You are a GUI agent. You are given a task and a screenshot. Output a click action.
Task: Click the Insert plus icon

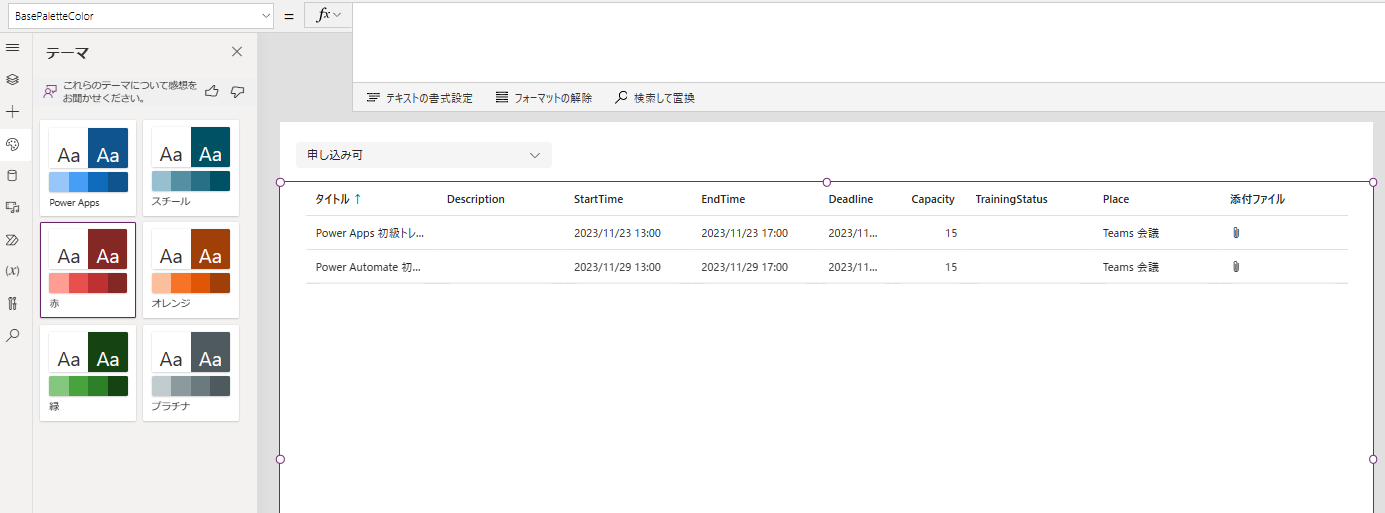tap(12, 111)
